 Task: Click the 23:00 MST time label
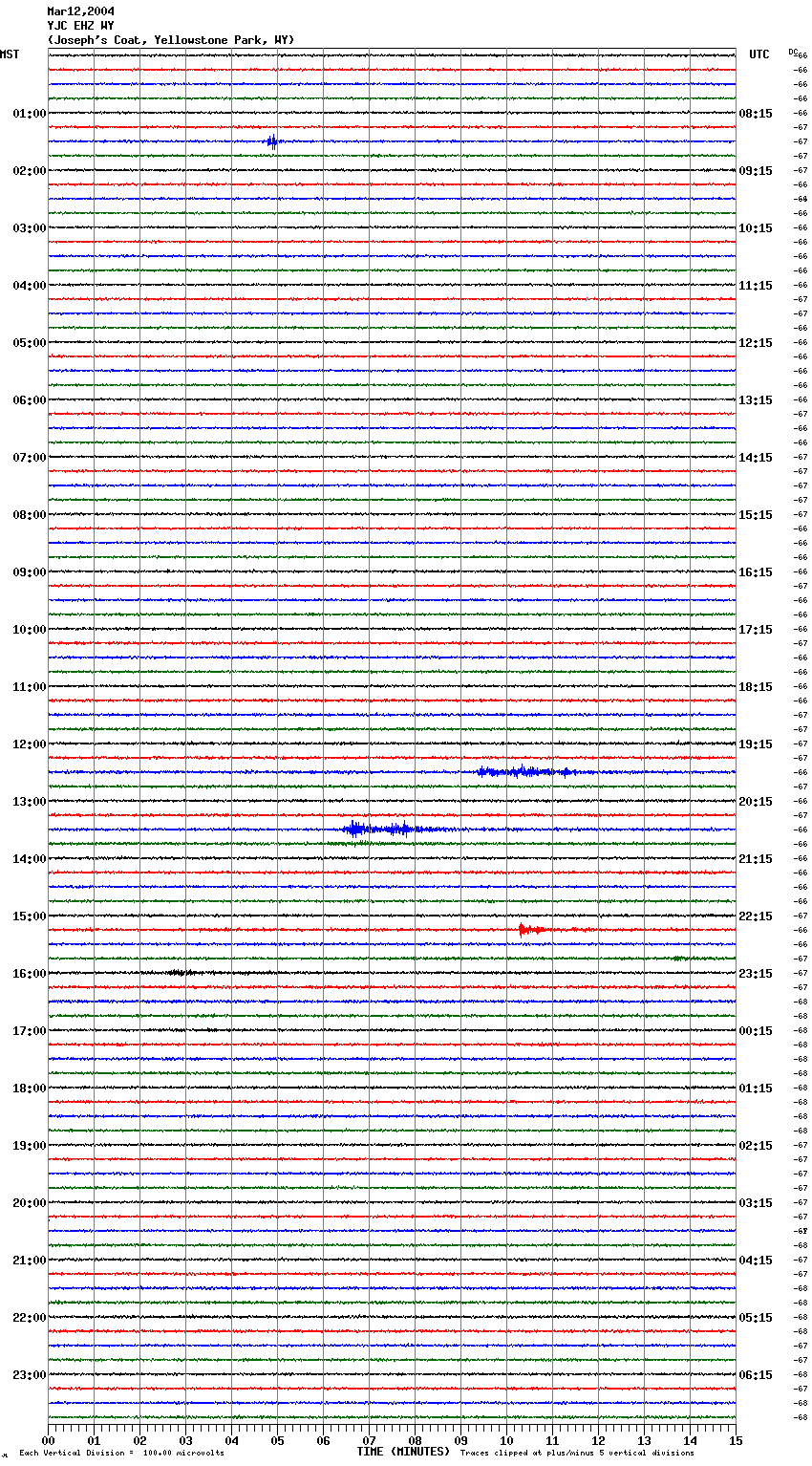(x=29, y=1375)
